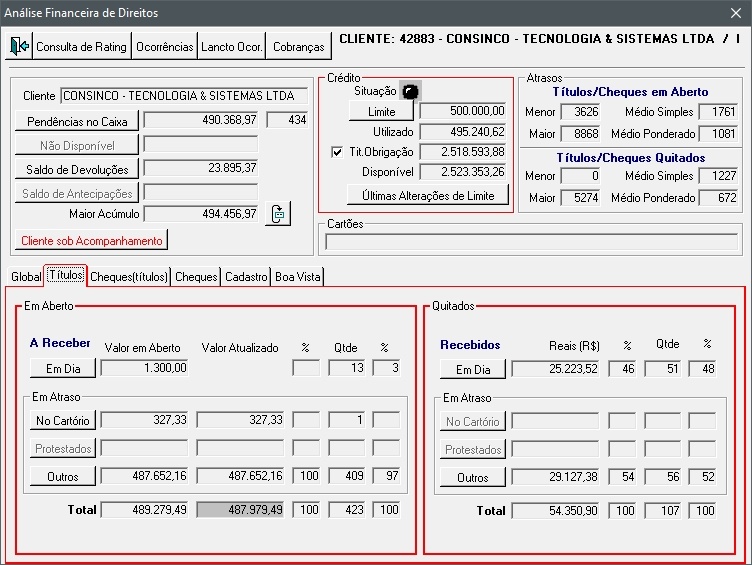752x565 pixels.
Task: Click Em Dia button under A Receber
Action: pos(63,368)
